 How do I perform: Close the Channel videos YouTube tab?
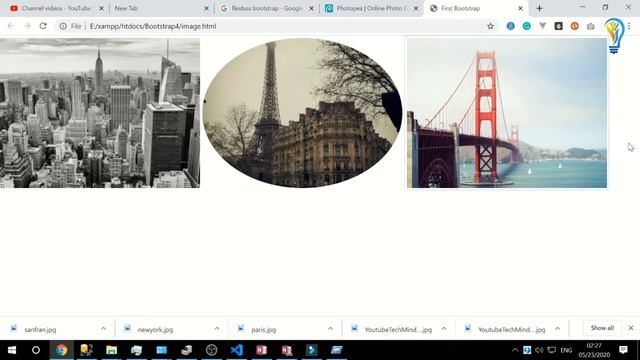pos(102,8)
